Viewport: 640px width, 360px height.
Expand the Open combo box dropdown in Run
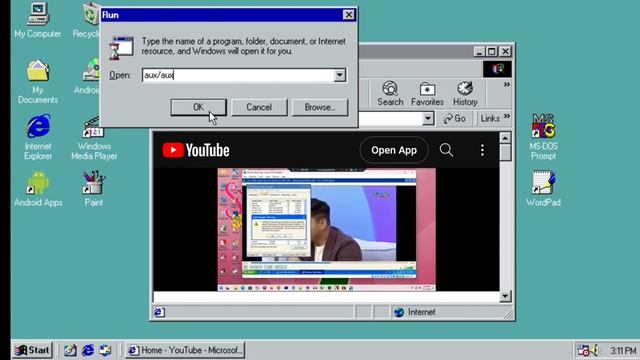click(x=340, y=75)
